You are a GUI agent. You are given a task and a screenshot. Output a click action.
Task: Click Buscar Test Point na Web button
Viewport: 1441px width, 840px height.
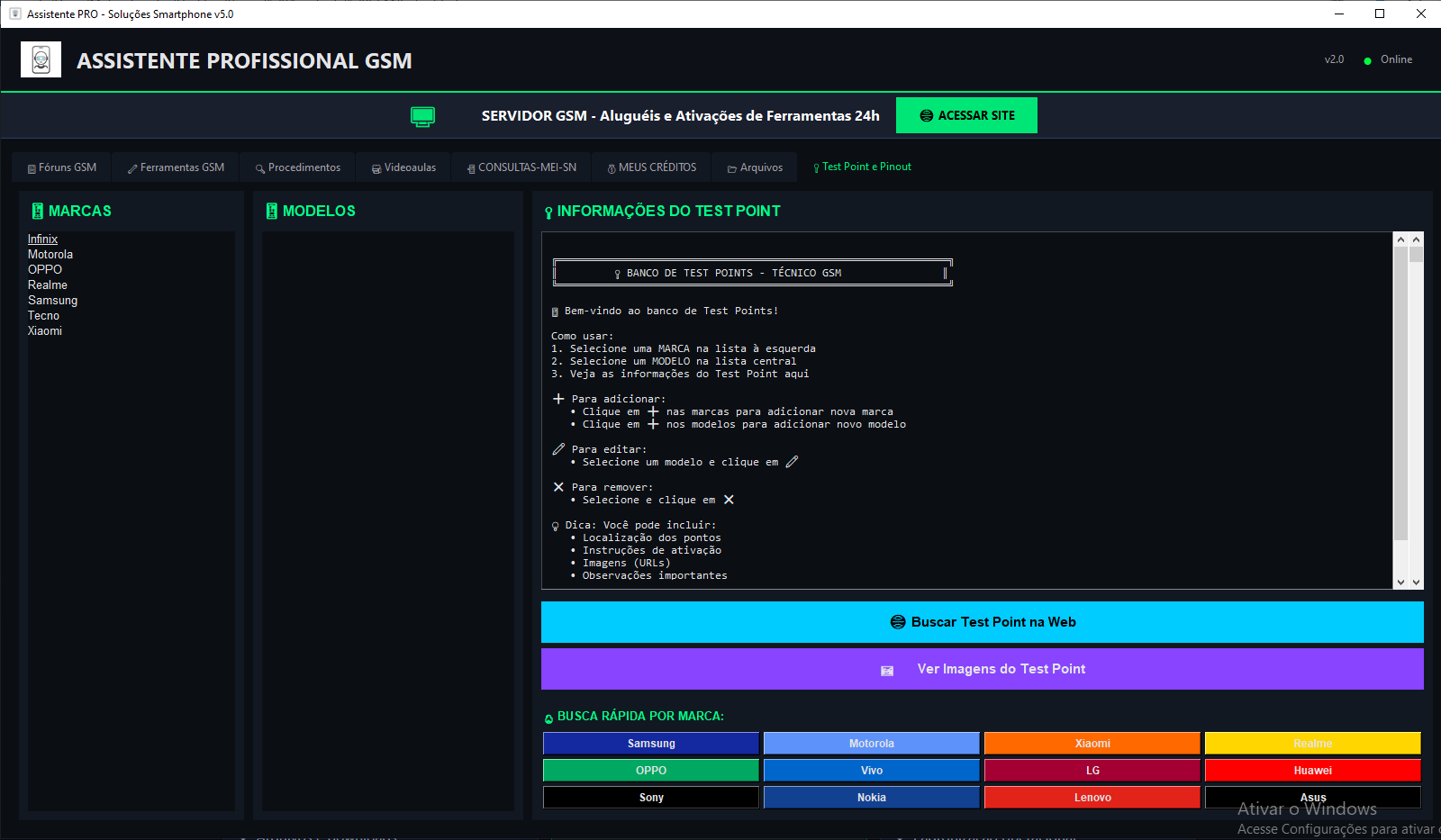point(982,622)
